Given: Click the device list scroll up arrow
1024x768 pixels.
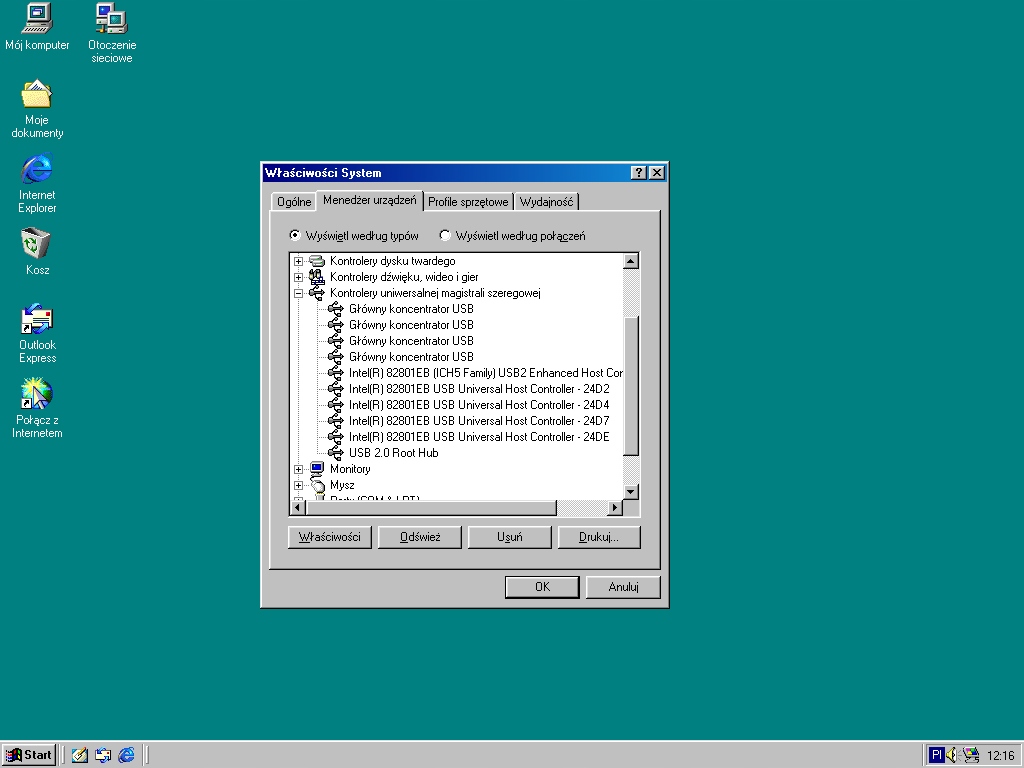Looking at the screenshot, I should point(630,261).
